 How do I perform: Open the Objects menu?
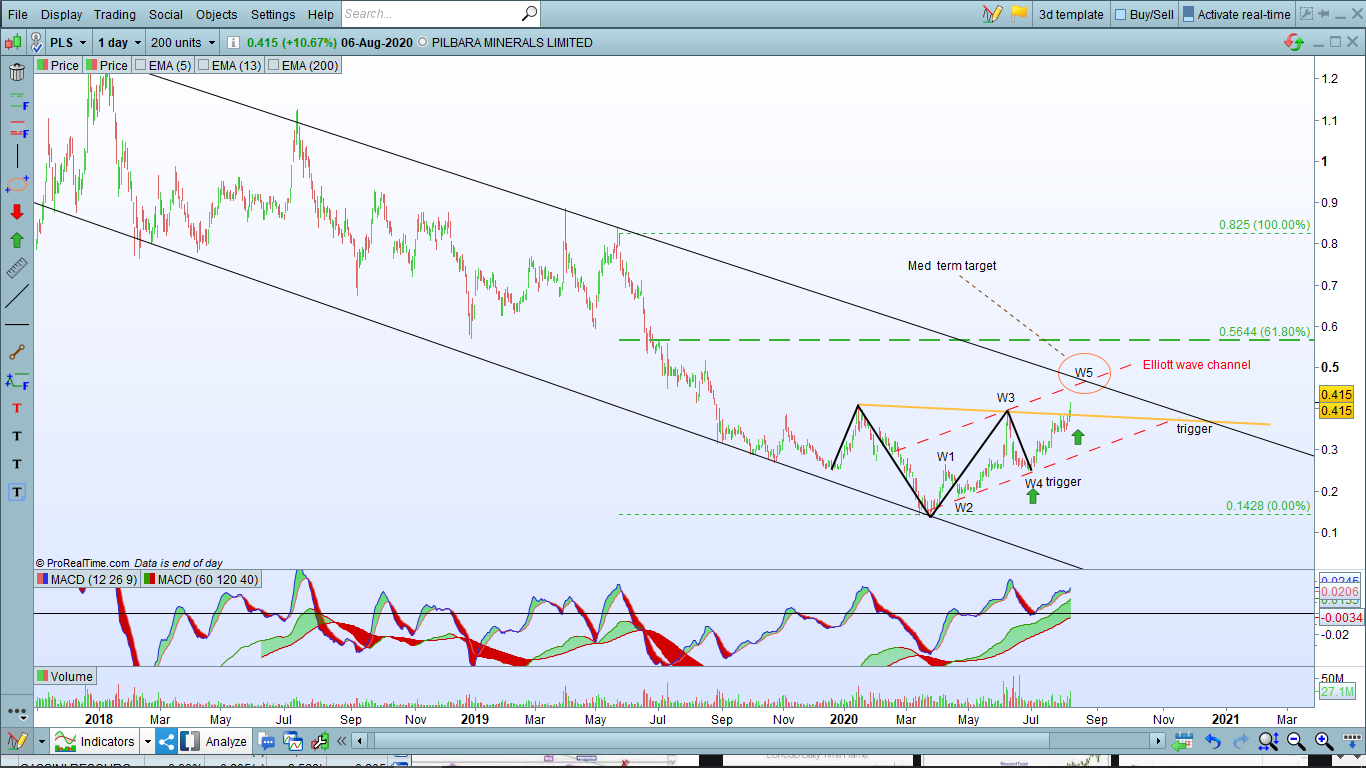[217, 14]
